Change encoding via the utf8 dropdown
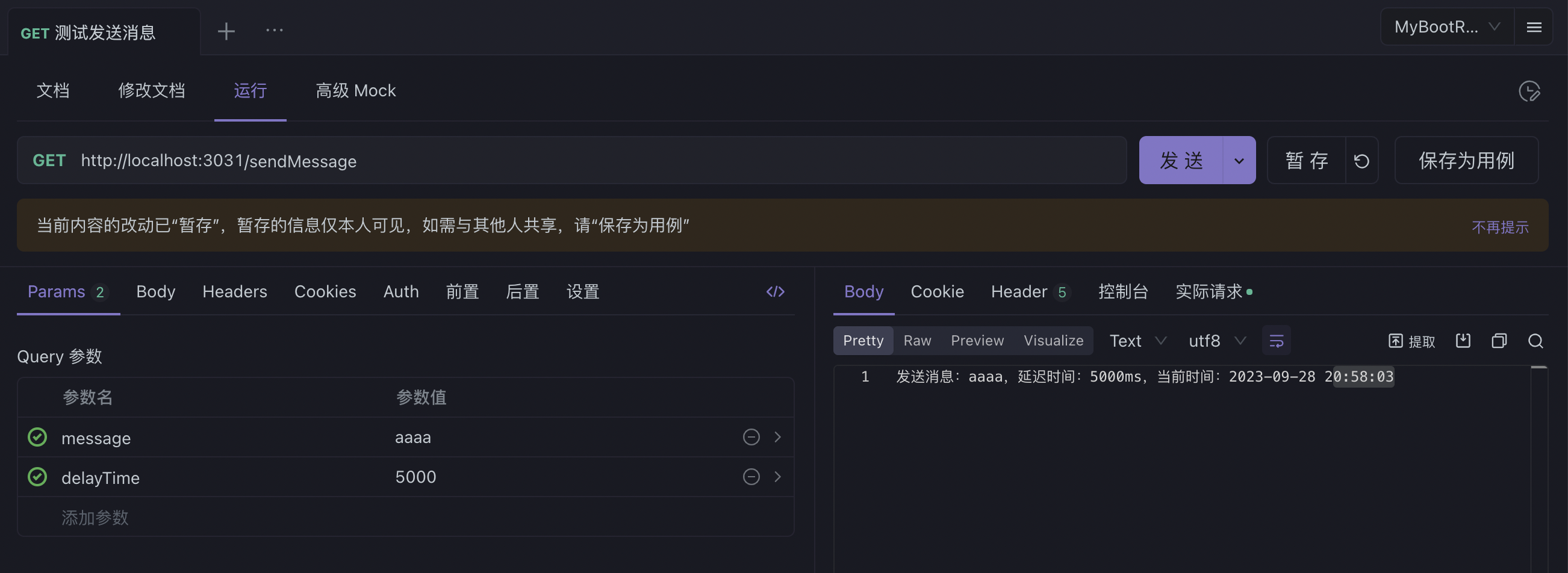Viewport: 1568px width, 573px height. (x=1216, y=341)
